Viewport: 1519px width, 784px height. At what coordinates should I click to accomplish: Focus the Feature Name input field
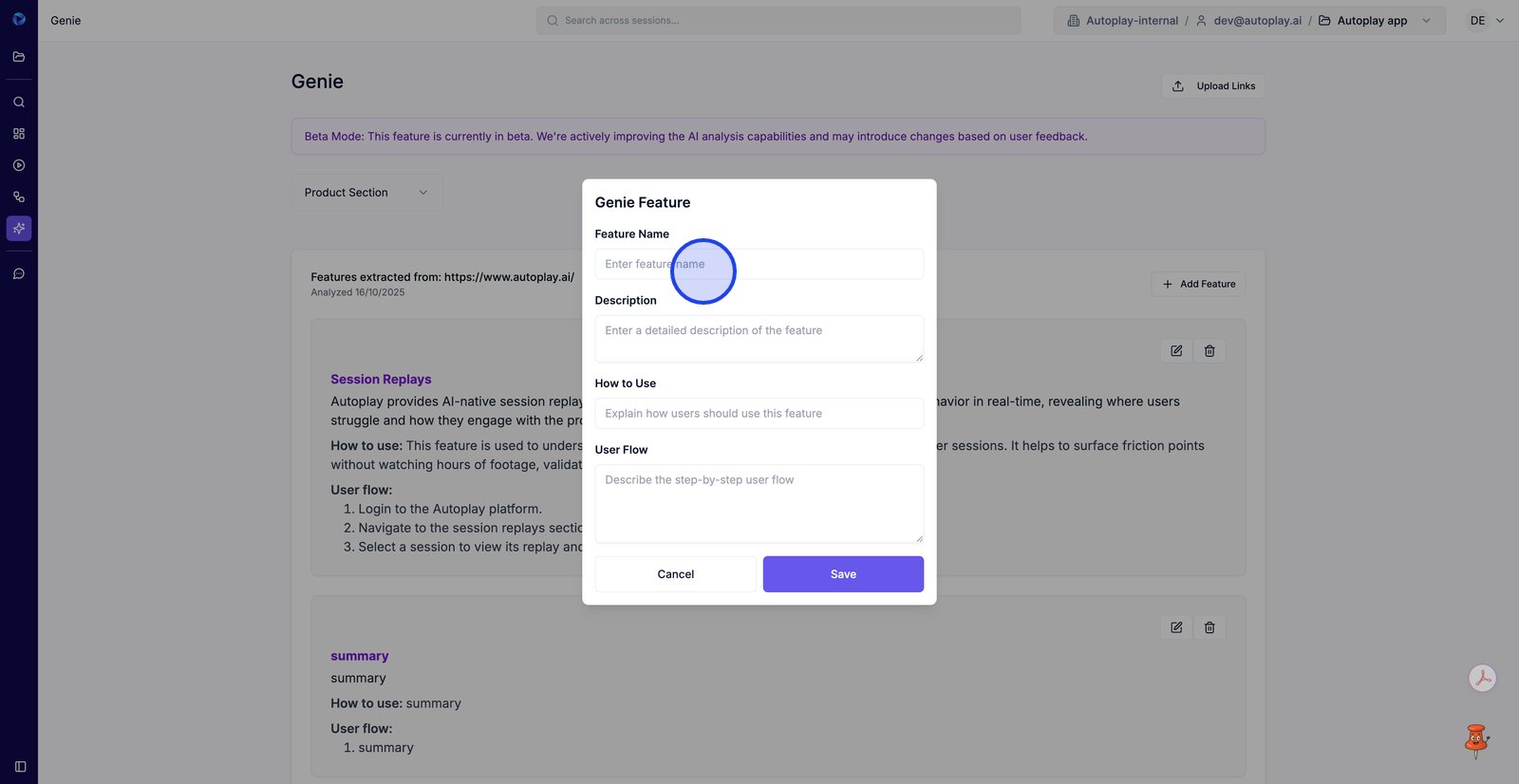click(x=759, y=264)
